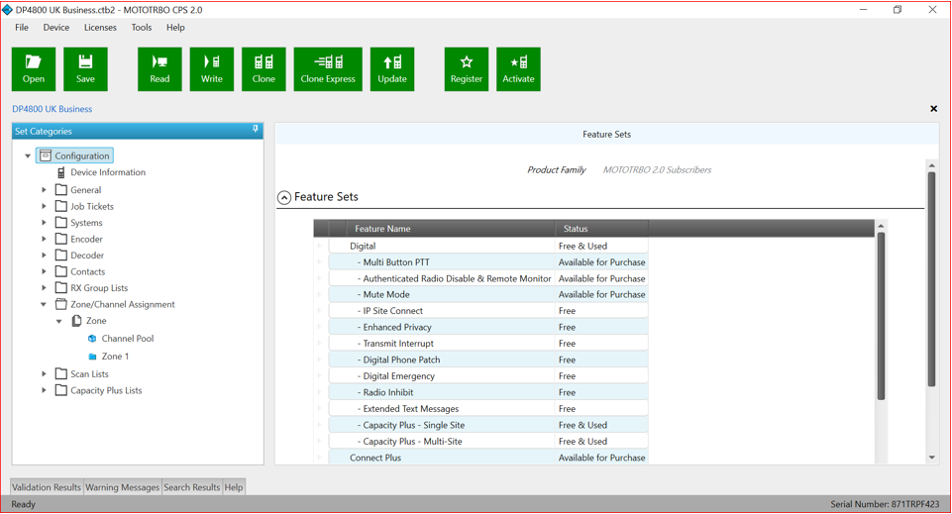Image resolution: width=952 pixels, height=514 pixels.
Task: Pin the Set Categories panel
Action: pos(255,130)
